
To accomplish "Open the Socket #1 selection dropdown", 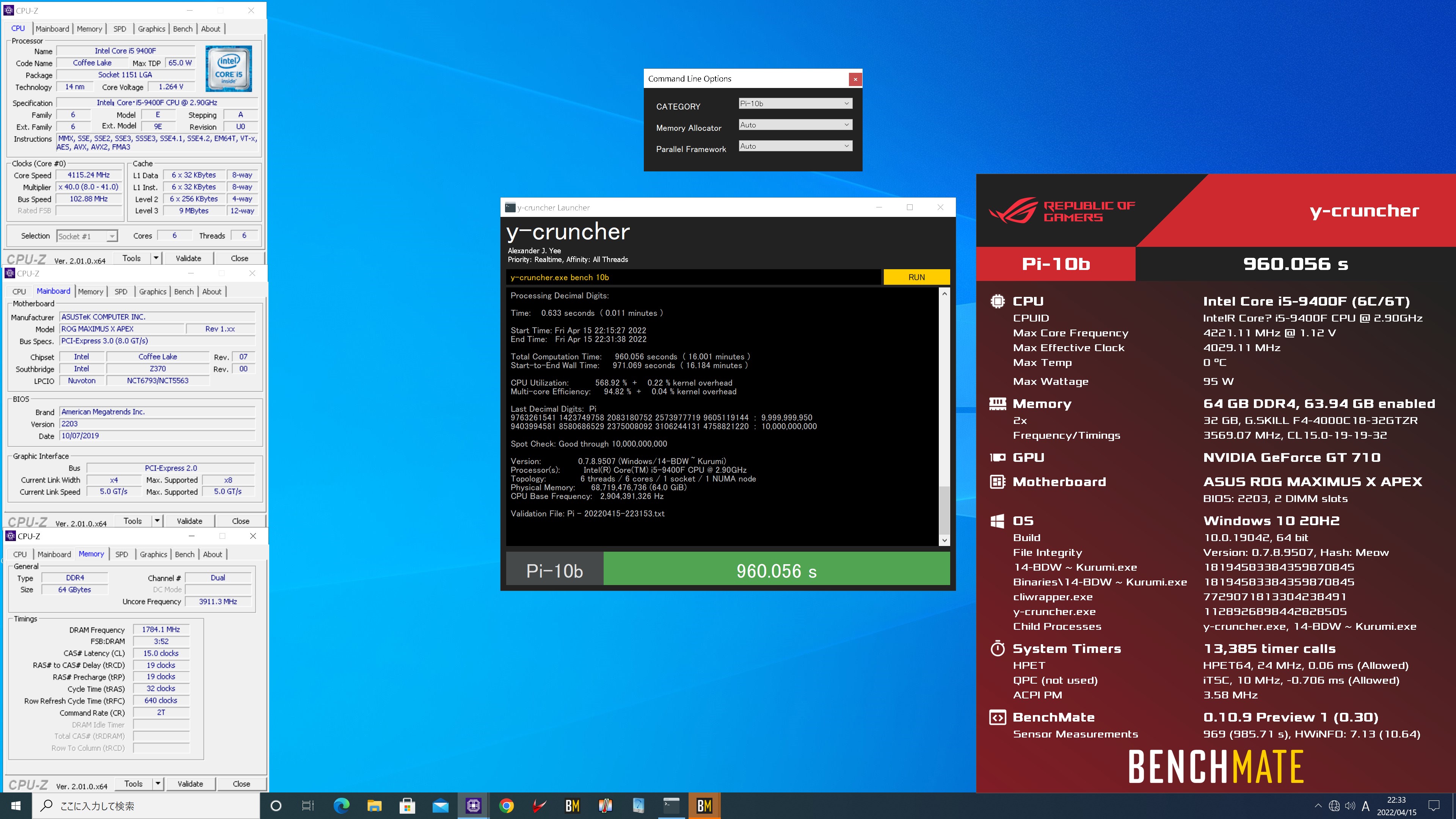I will pos(87,236).
